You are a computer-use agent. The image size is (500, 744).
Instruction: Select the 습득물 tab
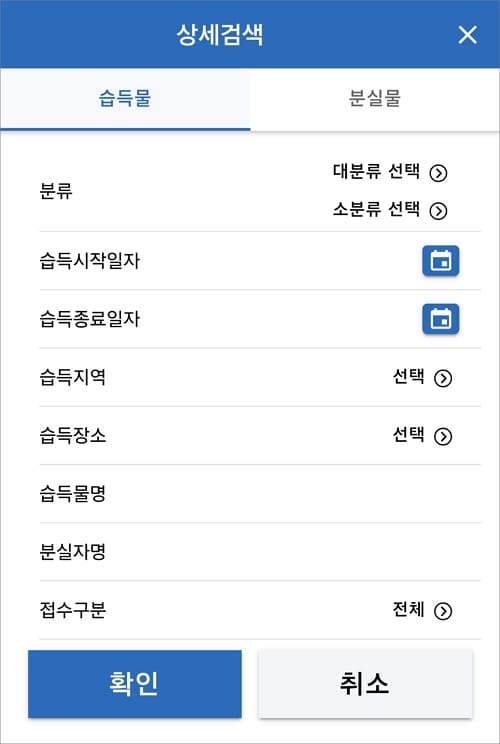(x=125, y=99)
